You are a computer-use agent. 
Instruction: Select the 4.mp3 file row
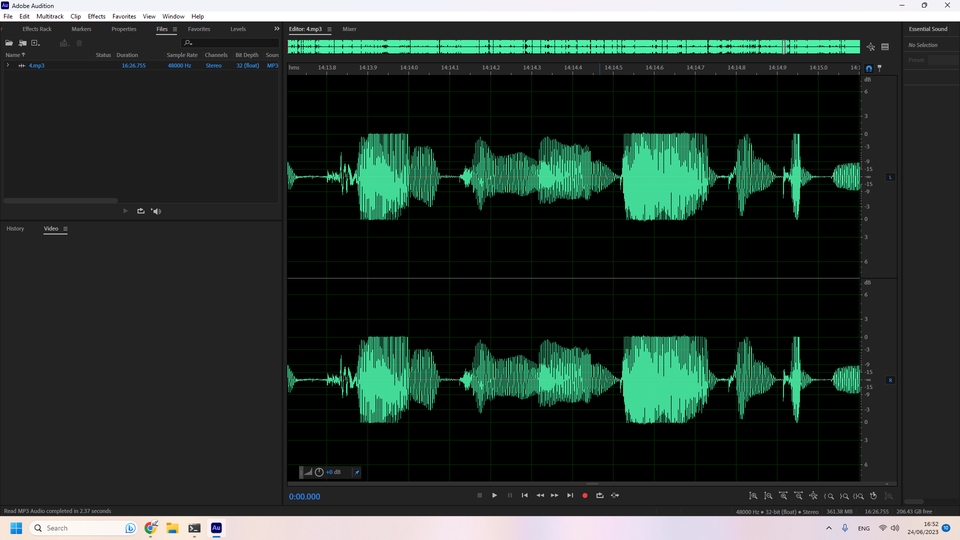141,65
